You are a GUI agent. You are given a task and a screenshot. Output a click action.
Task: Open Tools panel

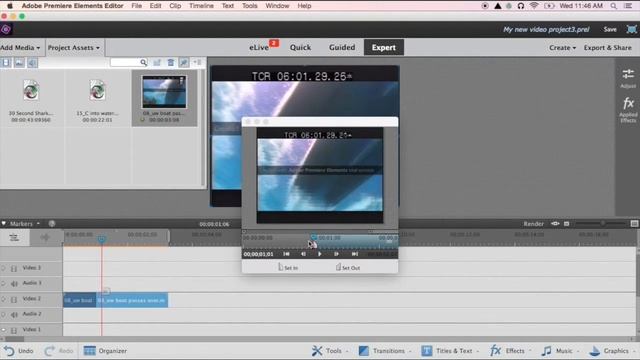(330, 351)
